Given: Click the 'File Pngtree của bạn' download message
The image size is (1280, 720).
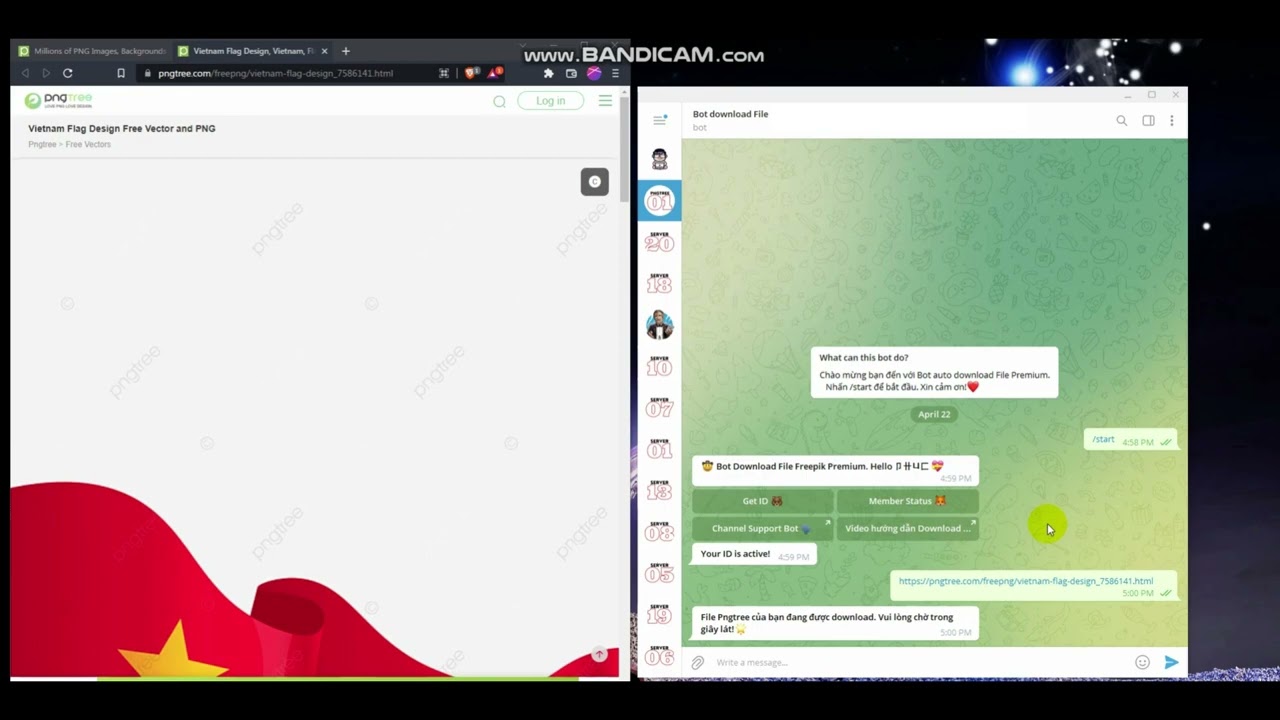Looking at the screenshot, I should [835, 623].
